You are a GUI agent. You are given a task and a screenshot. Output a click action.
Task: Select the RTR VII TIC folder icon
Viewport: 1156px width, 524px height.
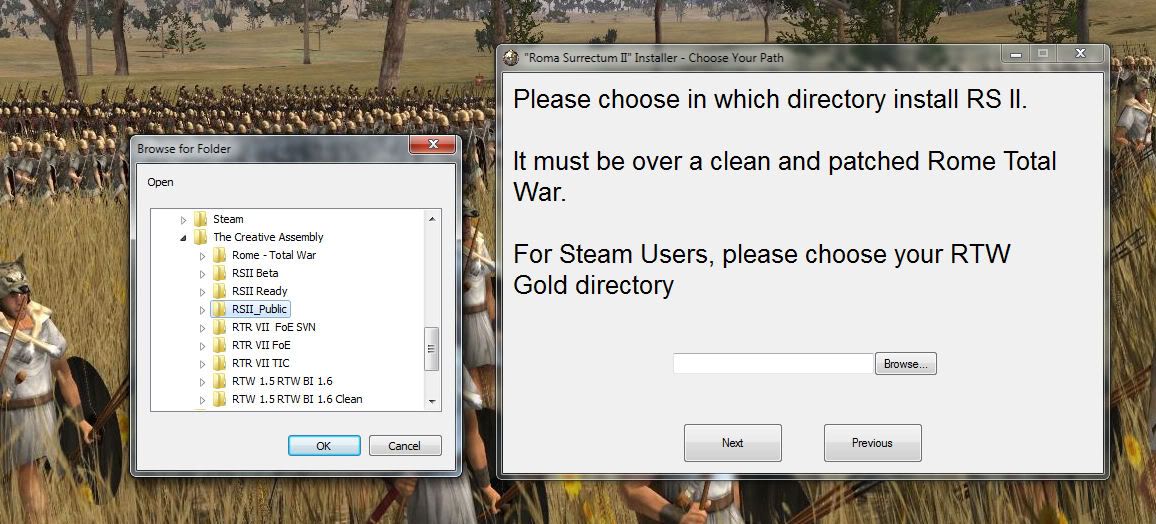click(219, 363)
